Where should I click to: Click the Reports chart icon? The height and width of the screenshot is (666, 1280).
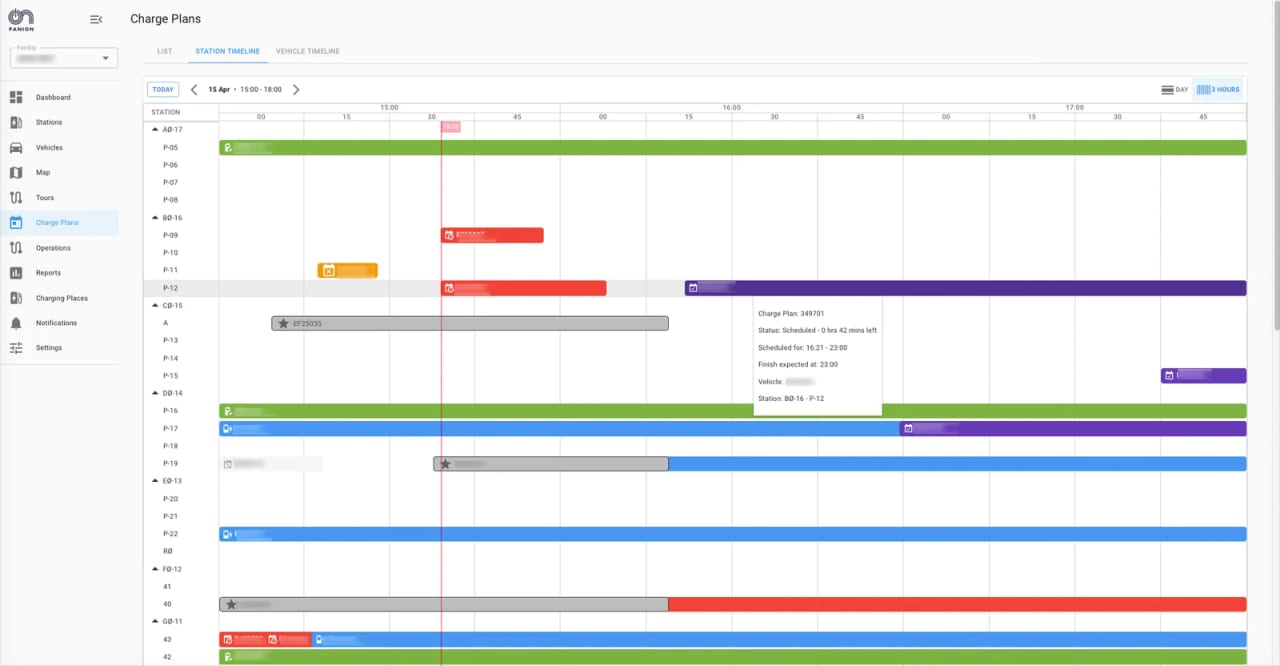point(16,272)
